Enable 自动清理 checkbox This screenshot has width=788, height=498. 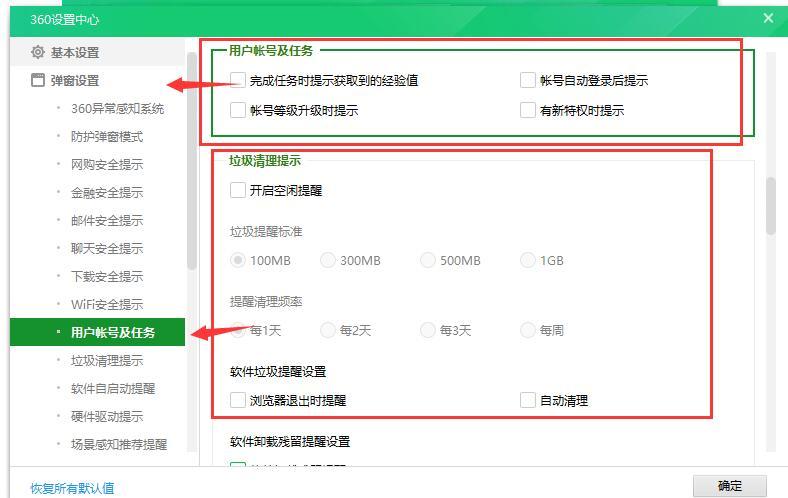coord(528,400)
